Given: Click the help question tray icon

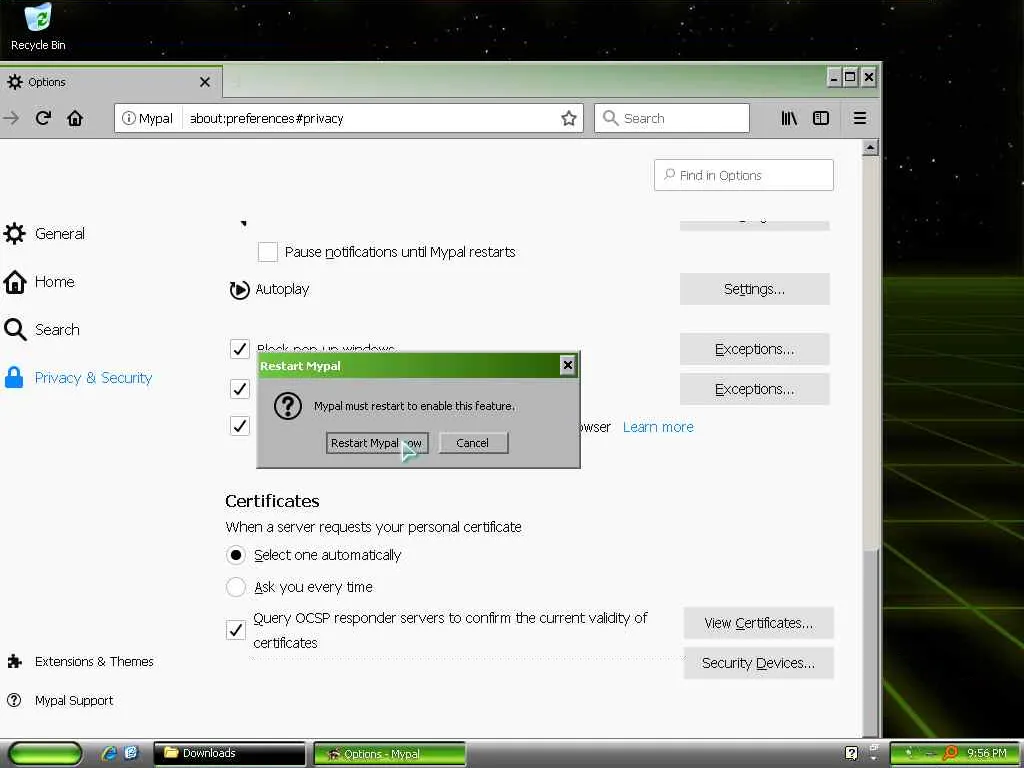Looking at the screenshot, I should [851, 753].
